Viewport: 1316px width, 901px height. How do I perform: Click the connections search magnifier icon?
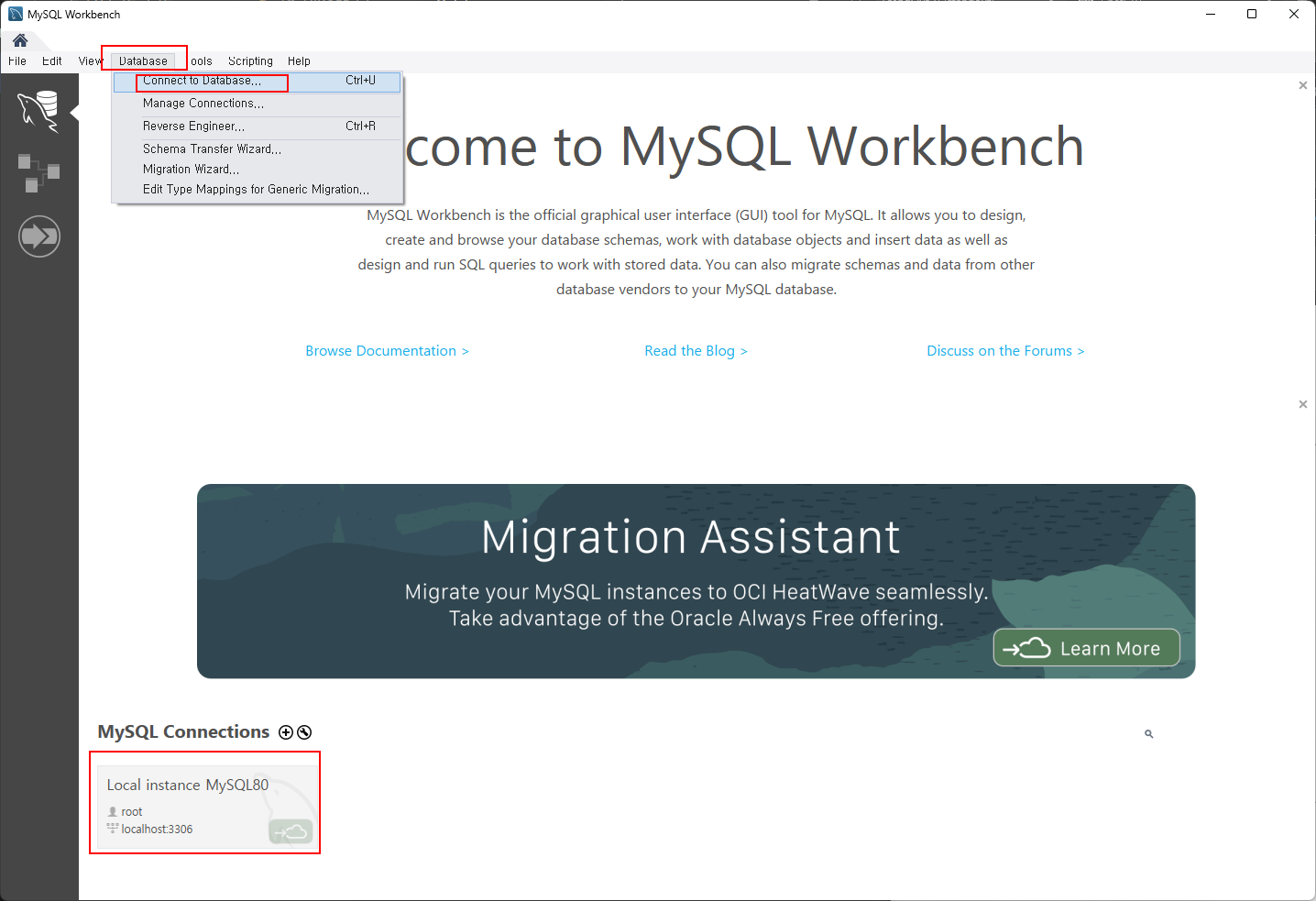(x=1148, y=734)
